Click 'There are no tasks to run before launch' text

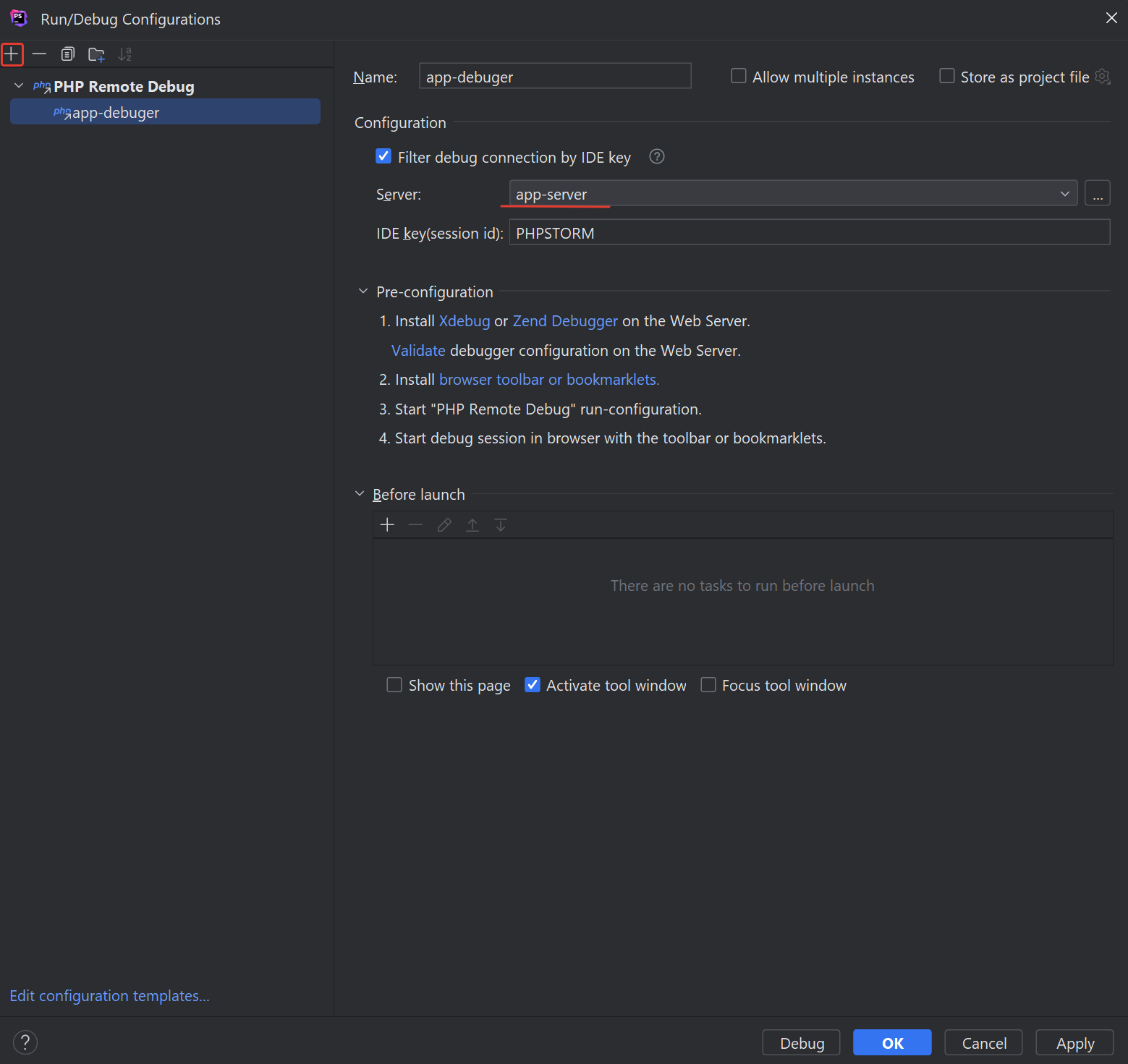[x=742, y=586]
